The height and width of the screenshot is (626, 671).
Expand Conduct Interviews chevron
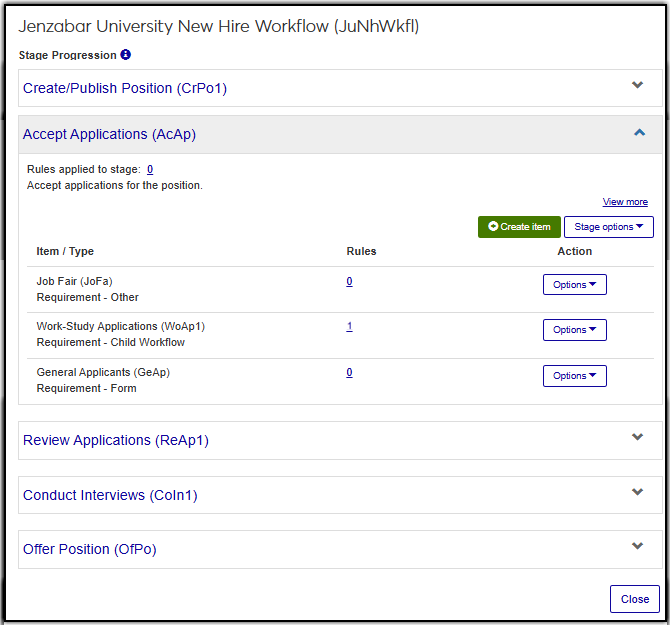[637, 492]
